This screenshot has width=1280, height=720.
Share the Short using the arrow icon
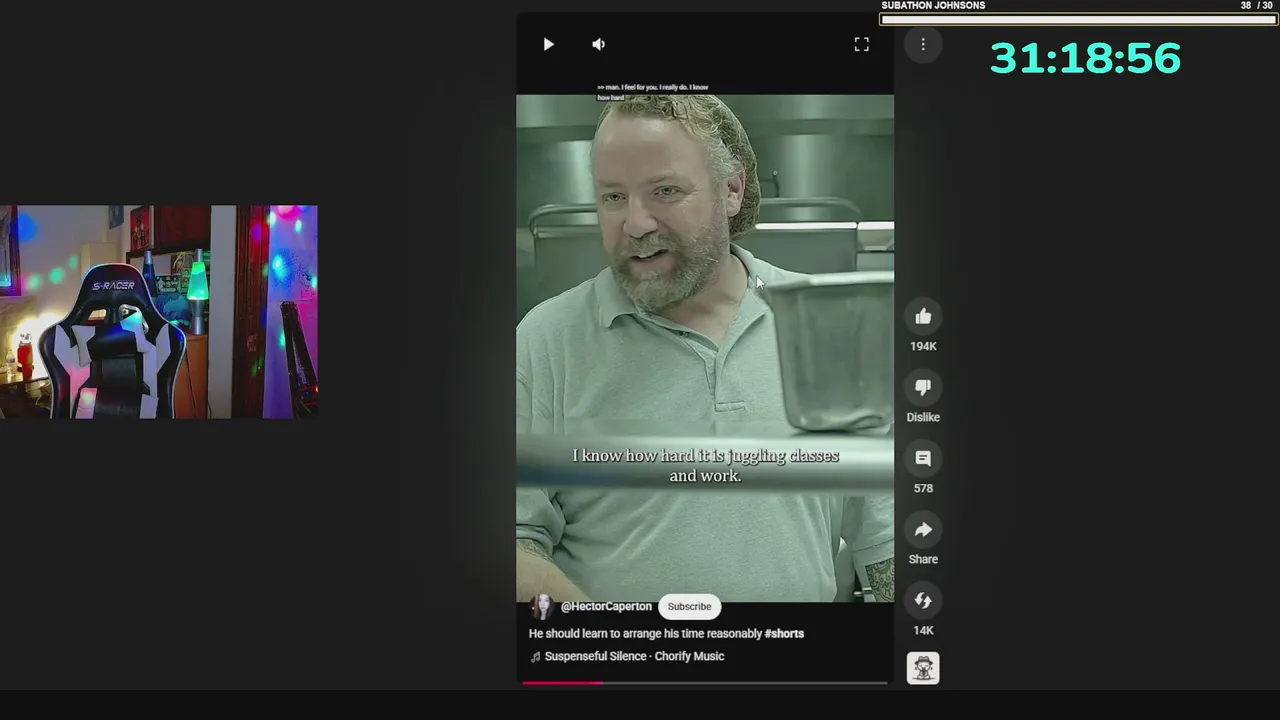(923, 530)
